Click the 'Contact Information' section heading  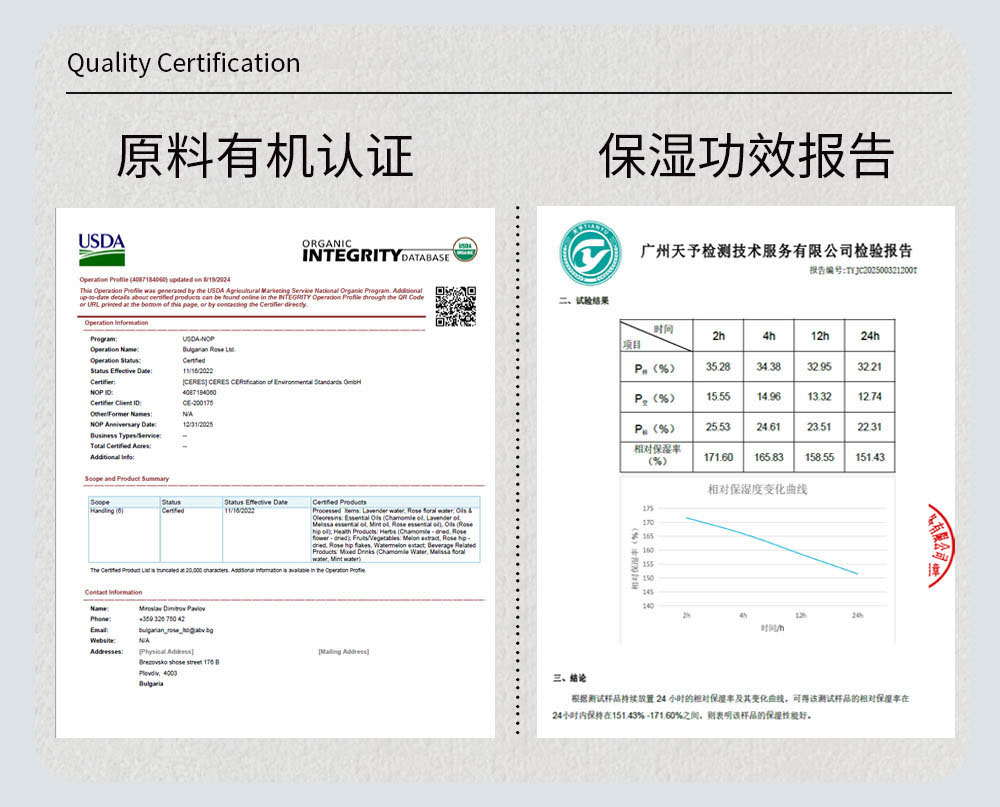point(114,592)
